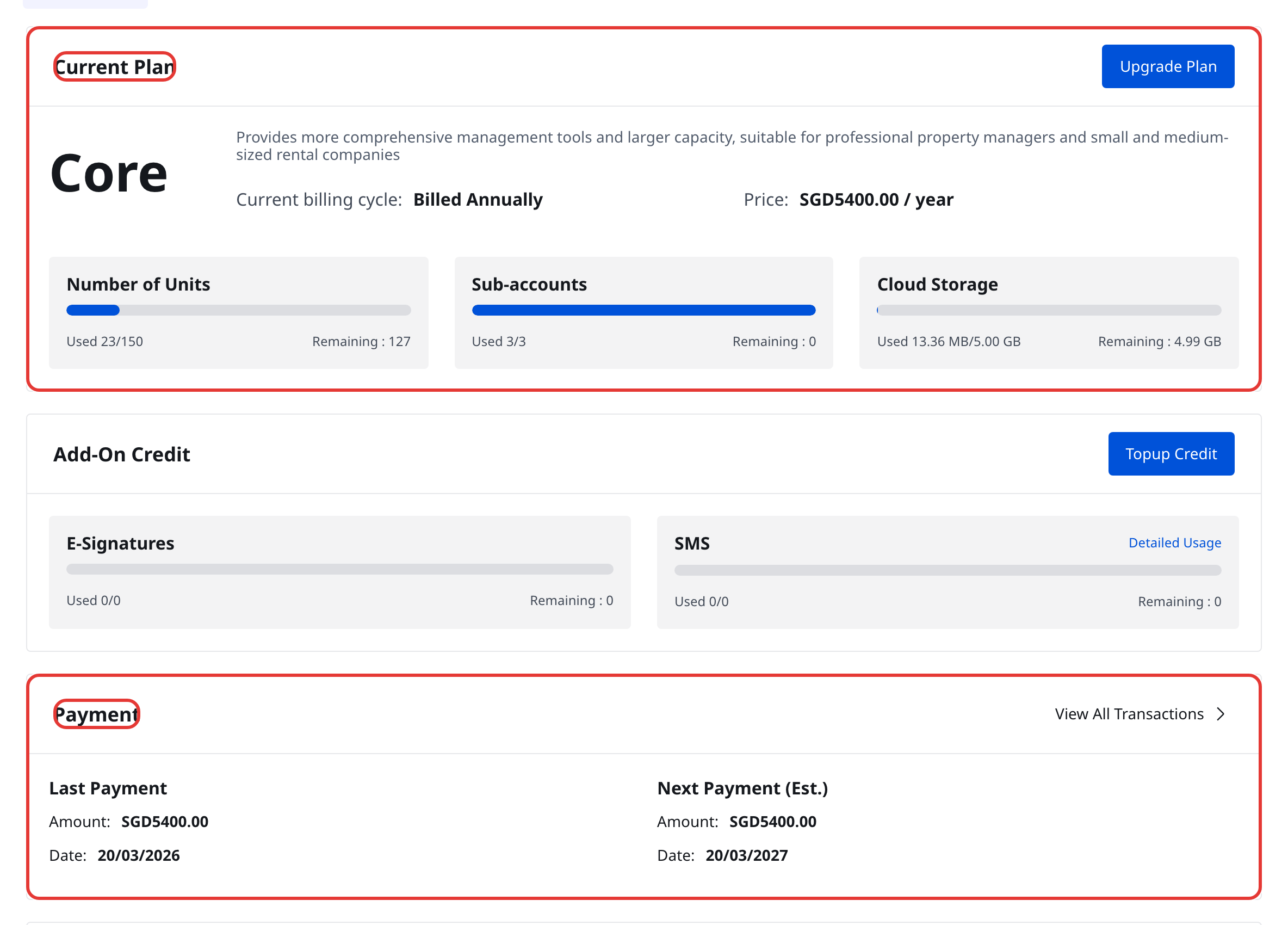Select the Core plan name
Image resolution: width=1288 pixels, height=925 pixels.
(x=108, y=173)
